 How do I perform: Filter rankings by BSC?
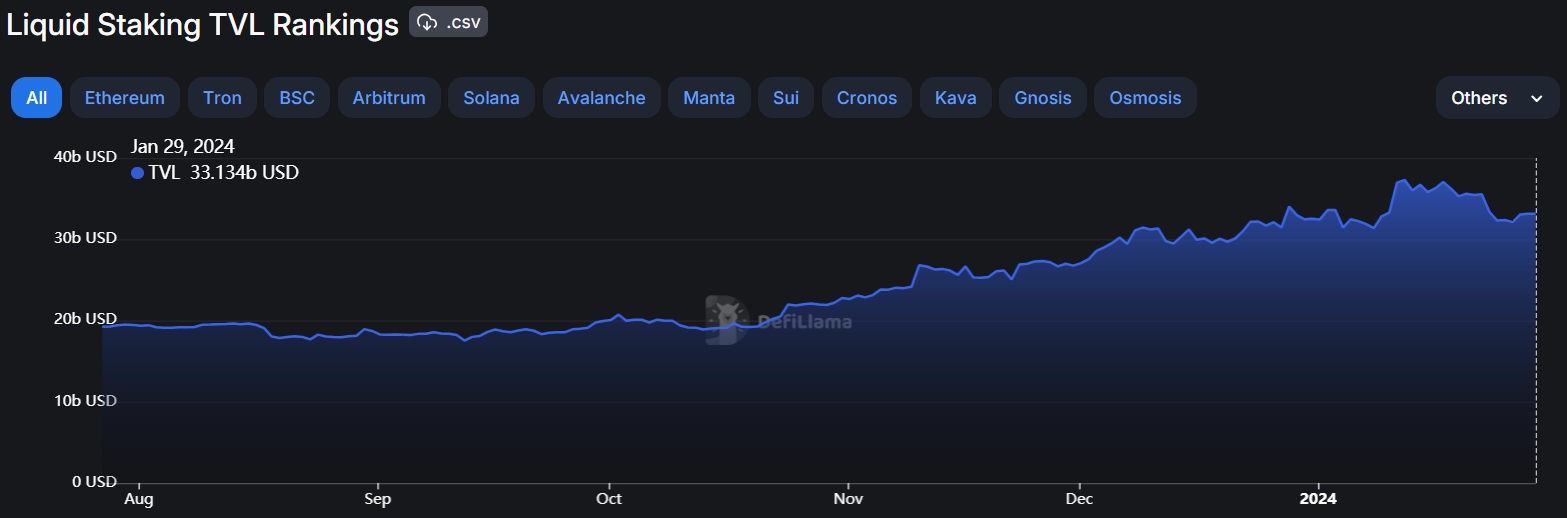(x=297, y=98)
